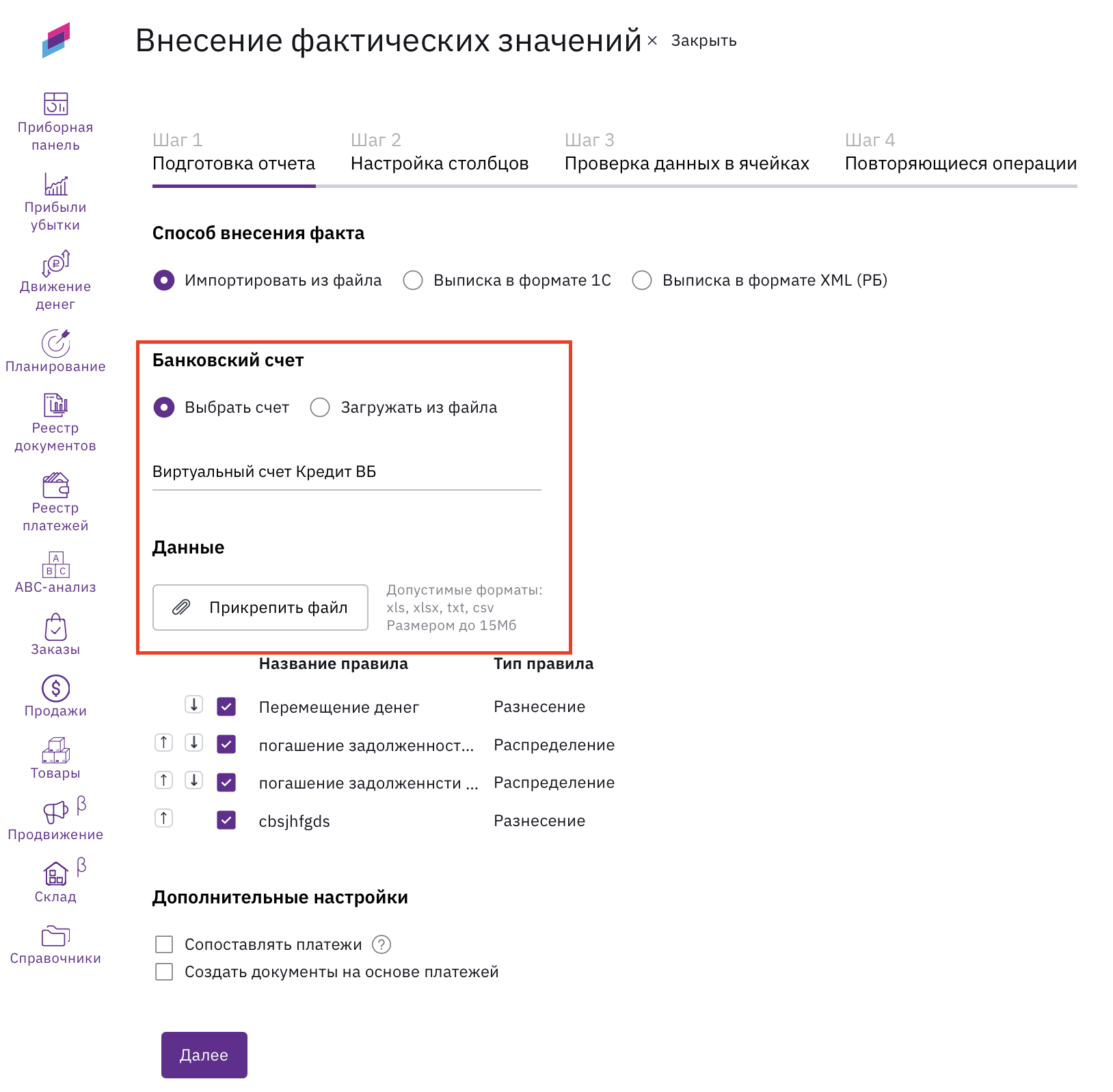Open the Продажи dollar icon
This screenshot has height=1092, width=1113.
56,688
